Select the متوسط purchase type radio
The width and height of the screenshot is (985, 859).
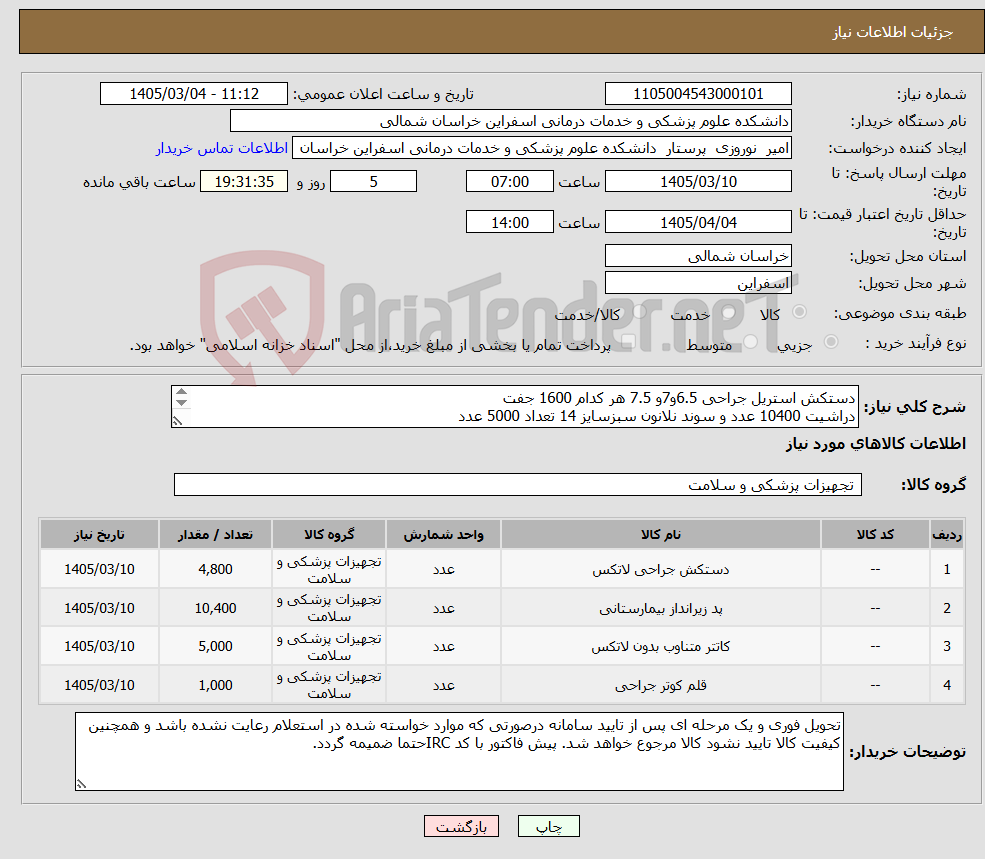[x=750, y=342]
